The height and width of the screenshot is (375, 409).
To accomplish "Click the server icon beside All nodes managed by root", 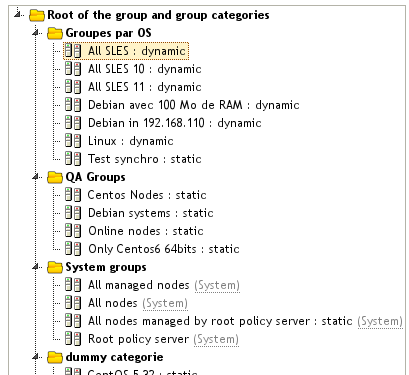I will click(73, 321).
